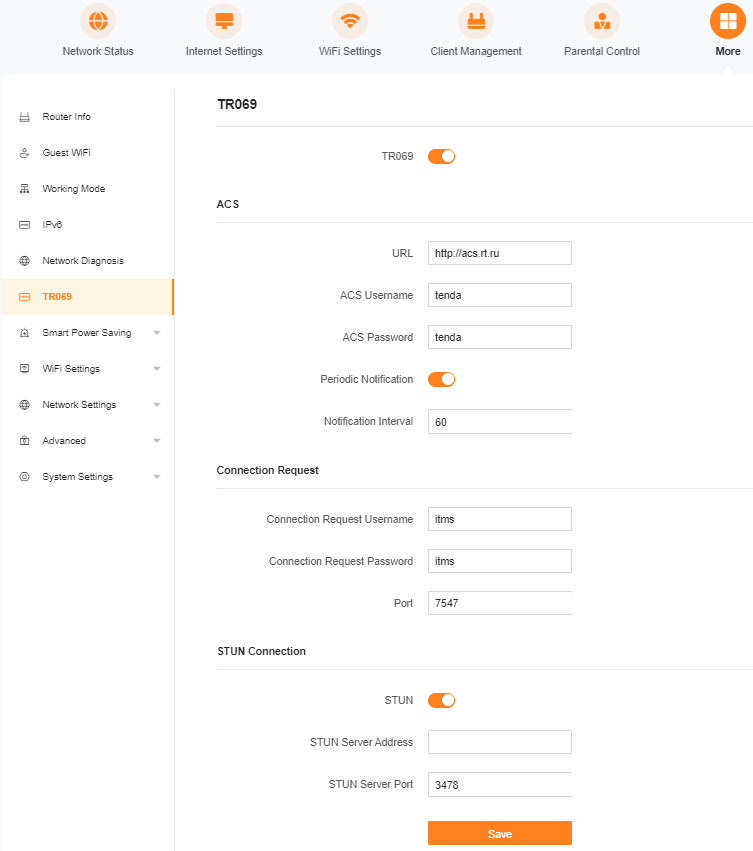Click the STUN Server Address field

tap(499, 742)
